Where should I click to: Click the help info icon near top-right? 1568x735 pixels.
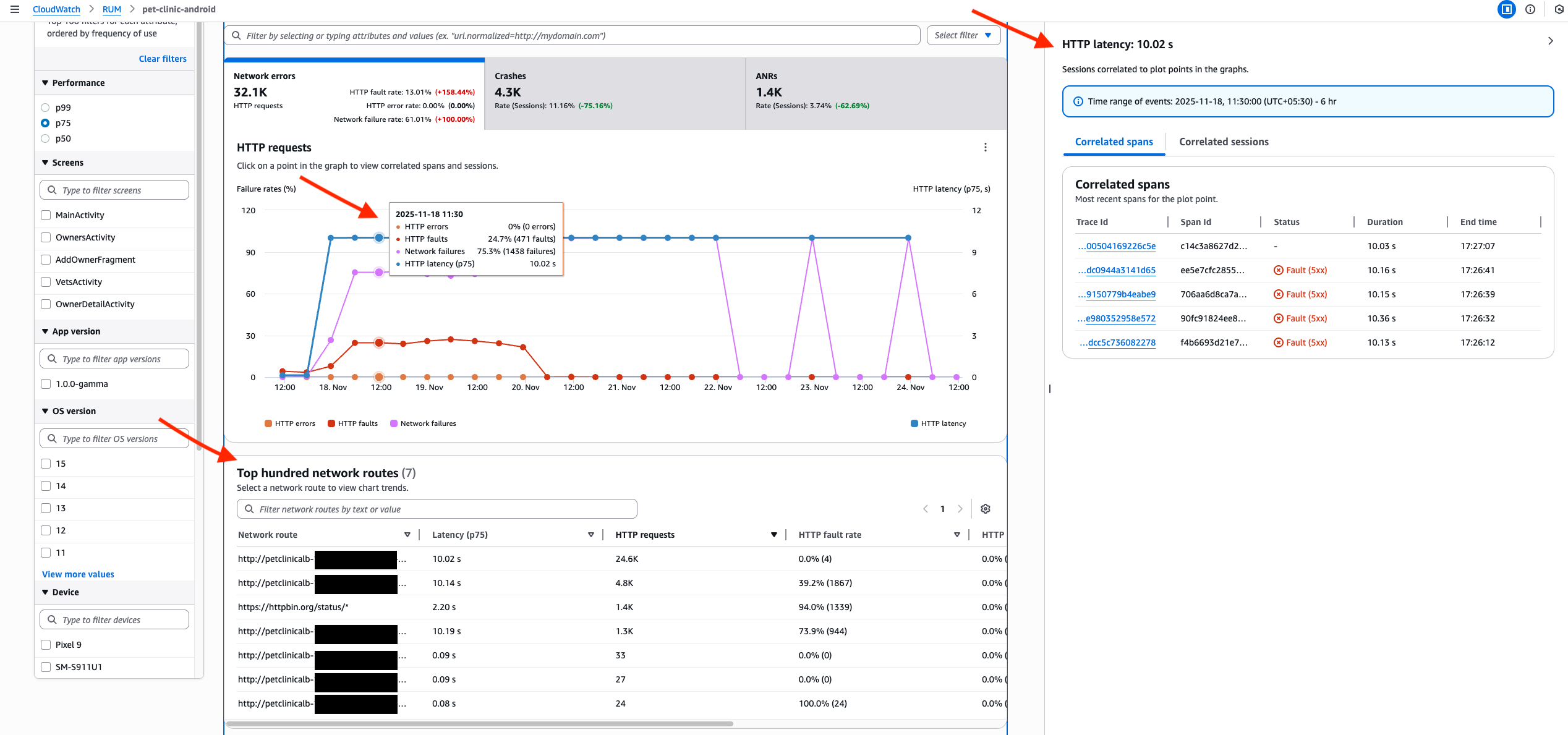pyautogui.click(x=1531, y=9)
